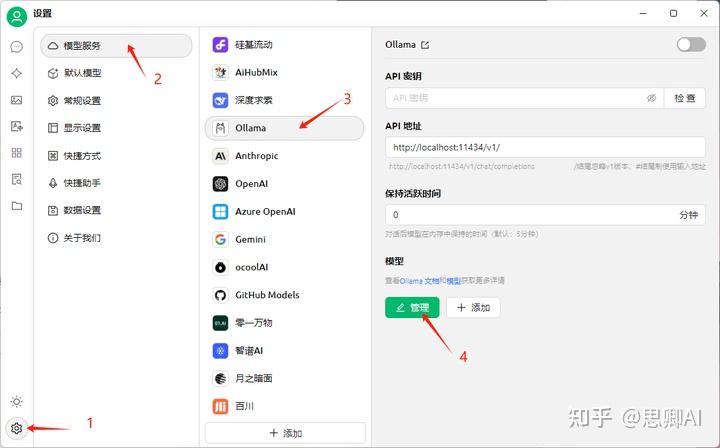This screenshot has height=448, width=720.
Task: Choose the 智谱AI provider icon
Action: [220, 351]
